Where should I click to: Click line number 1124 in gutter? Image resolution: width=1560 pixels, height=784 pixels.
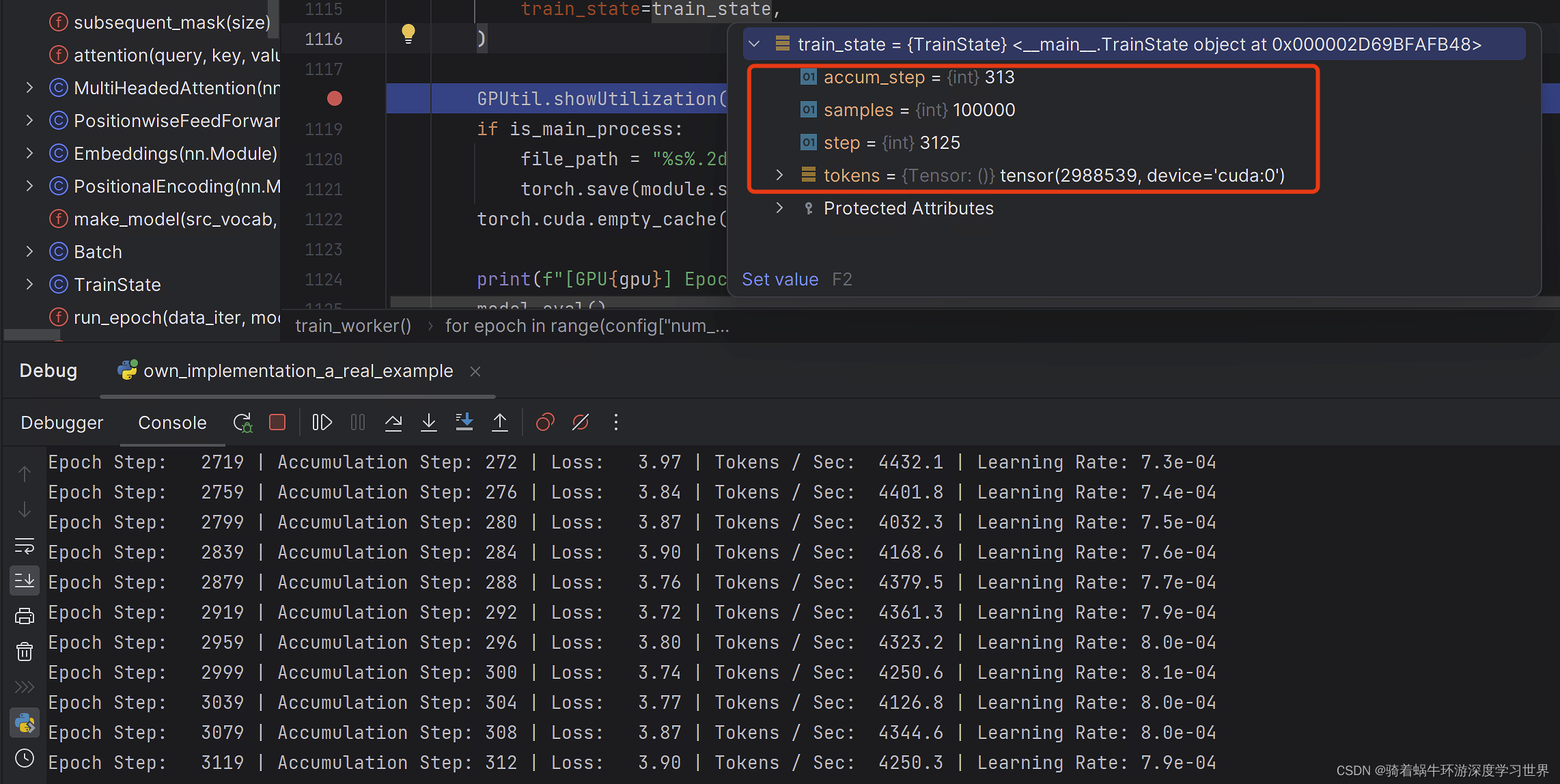coord(324,279)
